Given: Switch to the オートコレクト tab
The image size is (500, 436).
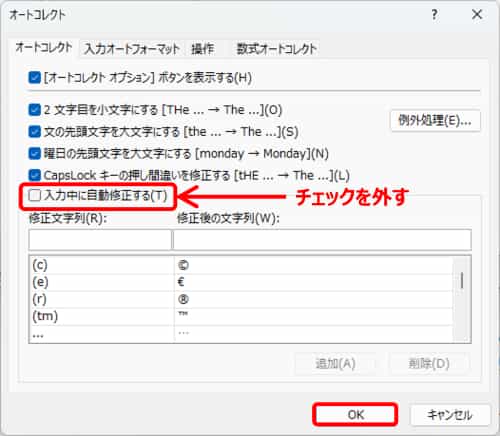Looking at the screenshot, I should [44, 48].
